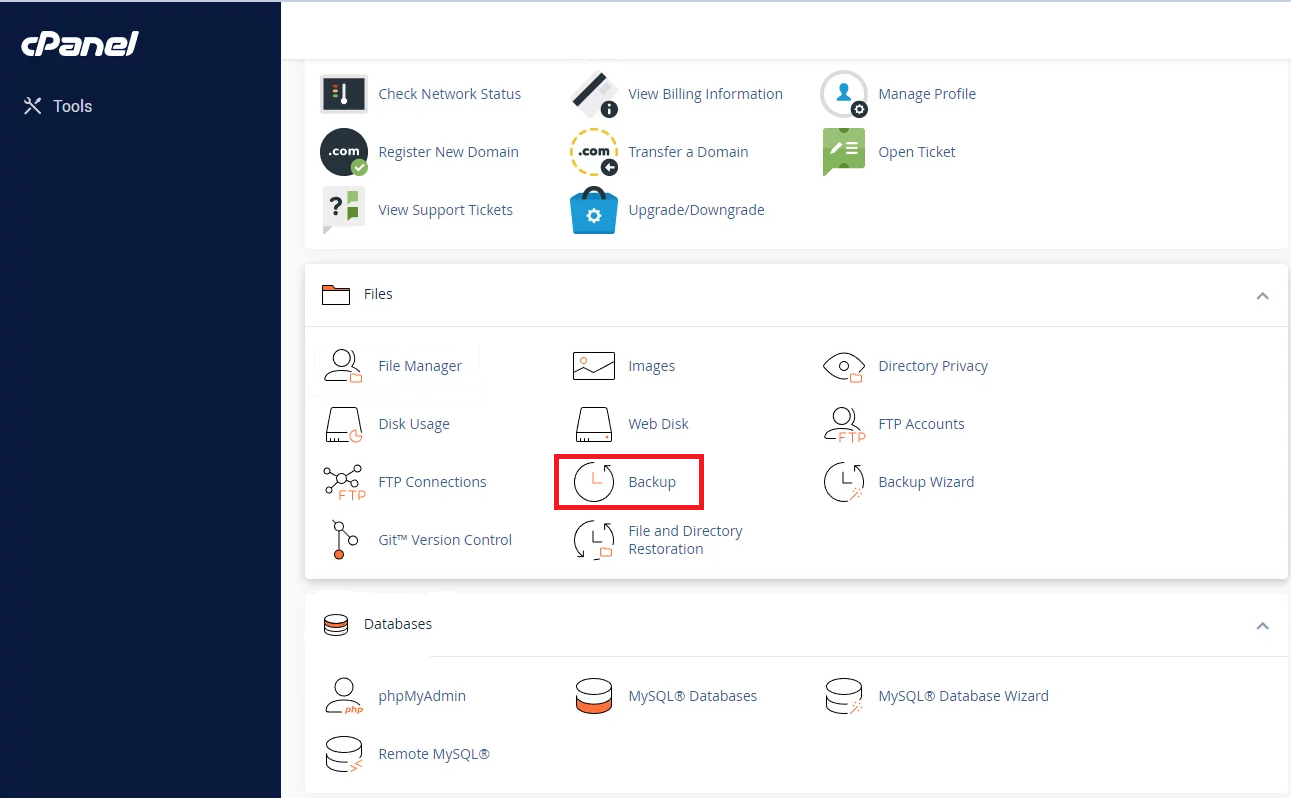Open the Open Ticket link

[x=917, y=152]
